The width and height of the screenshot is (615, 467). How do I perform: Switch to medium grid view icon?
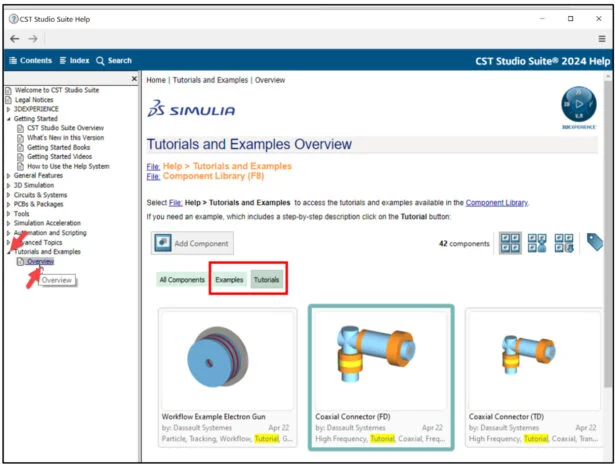point(537,243)
